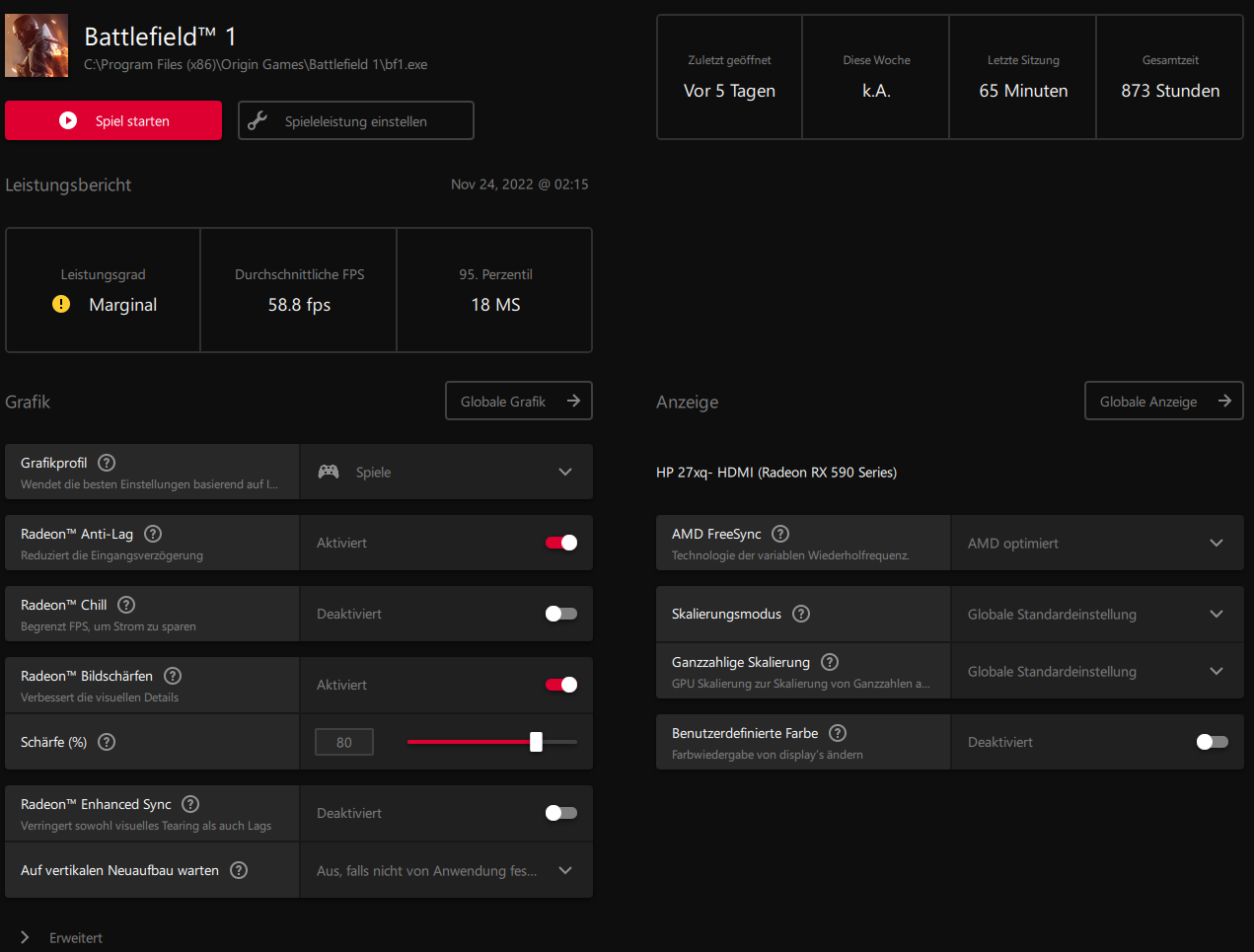Image resolution: width=1254 pixels, height=952 pixels.
Task: Open help icon next to Grafikprofil
Action: point(107,463)
